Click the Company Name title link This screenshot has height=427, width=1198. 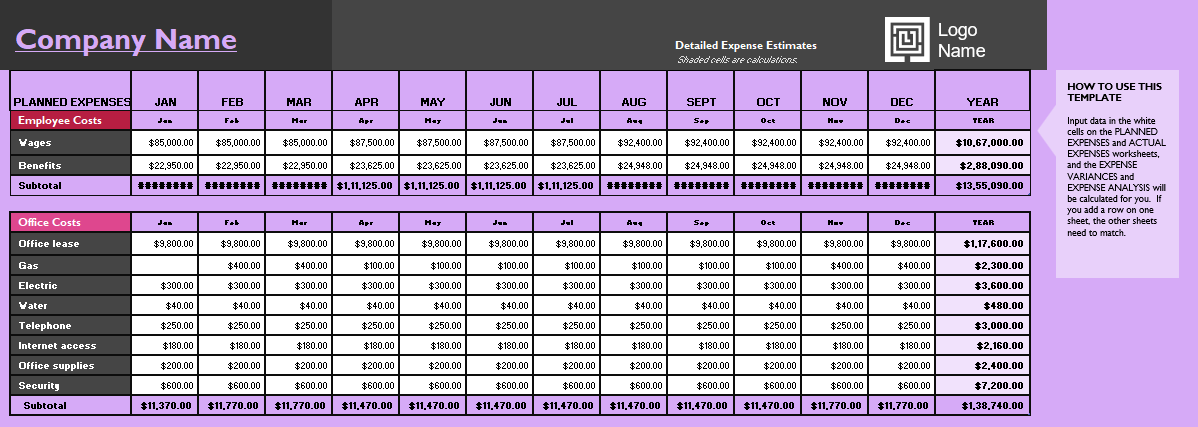point(126,40)
